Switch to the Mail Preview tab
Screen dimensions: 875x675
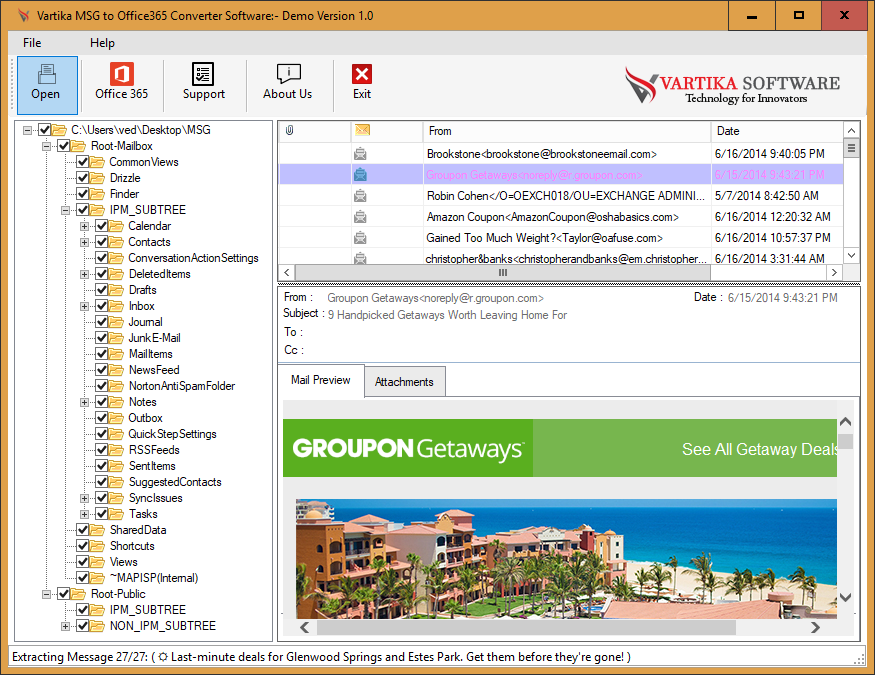(321, 380)
